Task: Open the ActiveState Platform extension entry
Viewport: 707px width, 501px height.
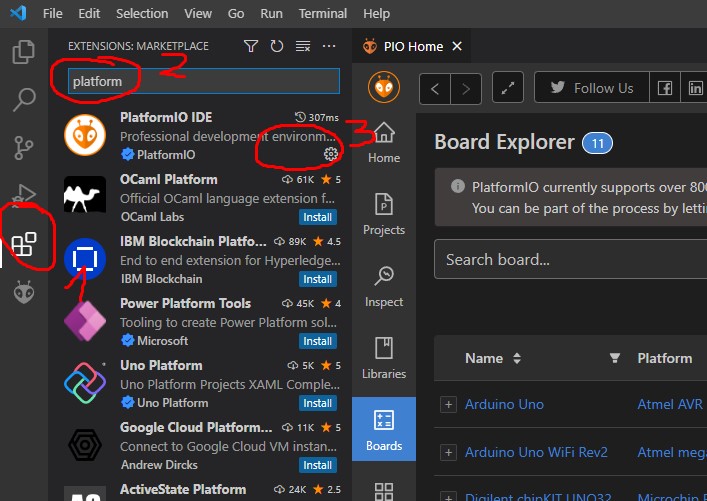Action: point(202,491)
